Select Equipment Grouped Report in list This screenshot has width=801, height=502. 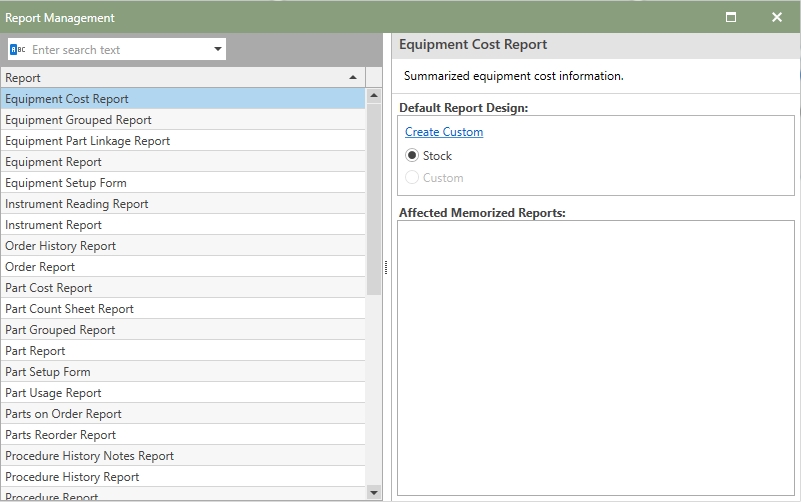click(x=79, y=120)
